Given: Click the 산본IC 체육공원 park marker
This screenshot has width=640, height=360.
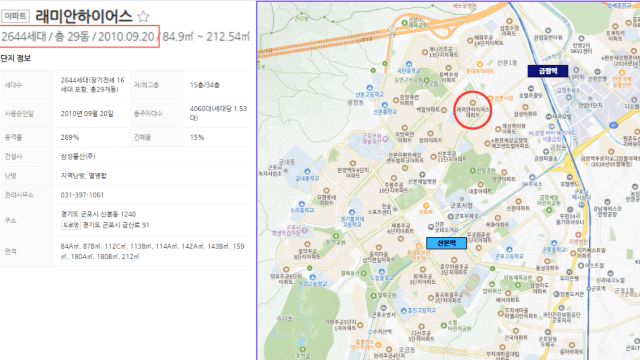Looking at the screenshot, I should click(404, 23).
